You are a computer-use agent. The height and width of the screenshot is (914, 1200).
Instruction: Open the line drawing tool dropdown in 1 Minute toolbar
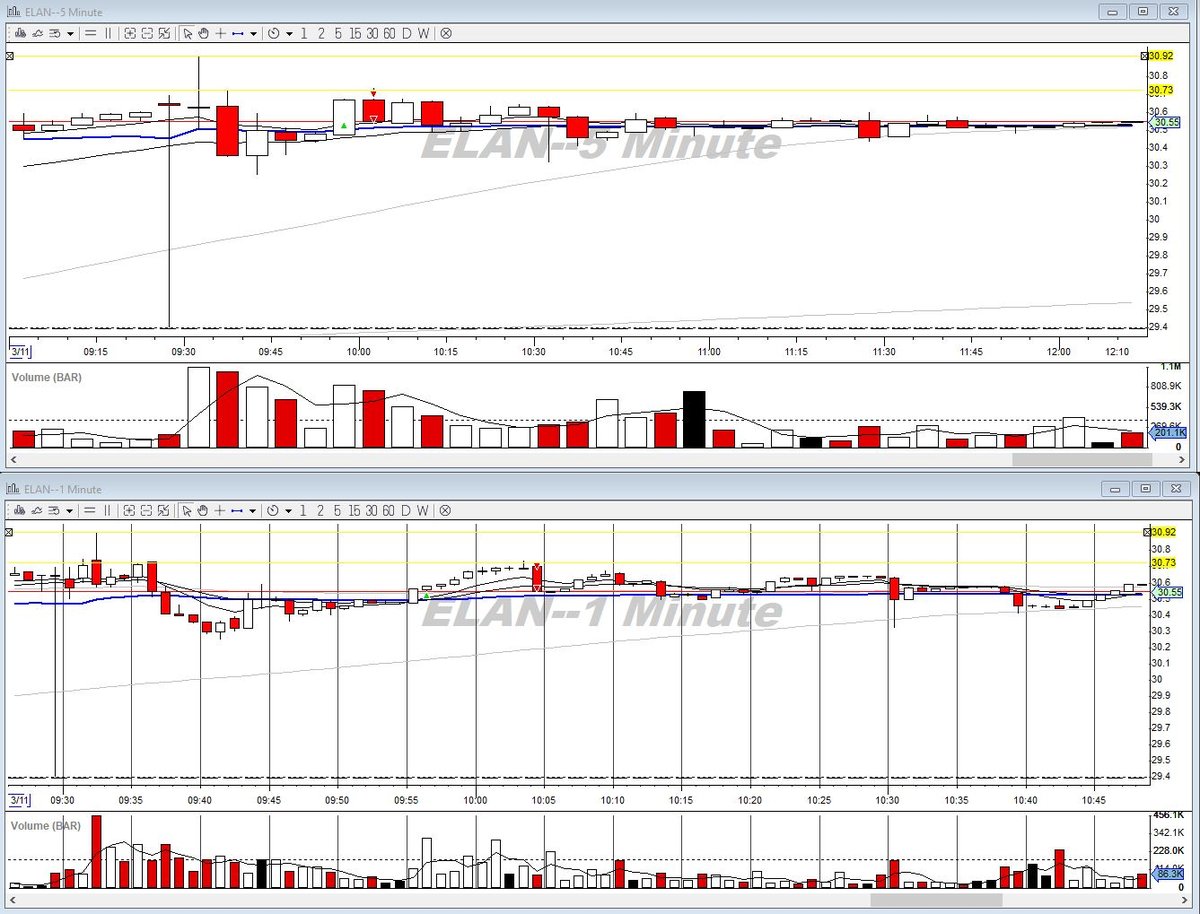tap(253, 510)
